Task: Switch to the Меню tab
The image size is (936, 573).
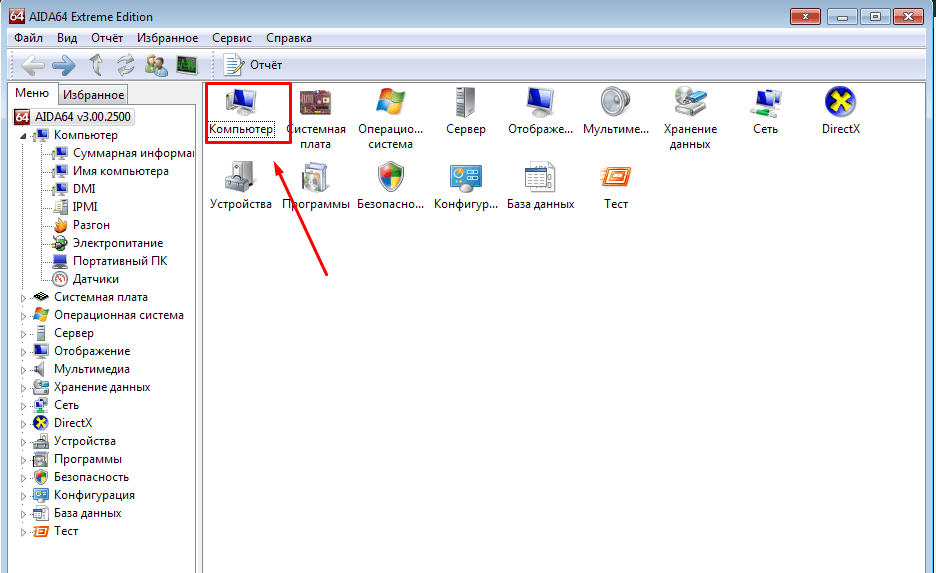Action: (x=32, y=93)
